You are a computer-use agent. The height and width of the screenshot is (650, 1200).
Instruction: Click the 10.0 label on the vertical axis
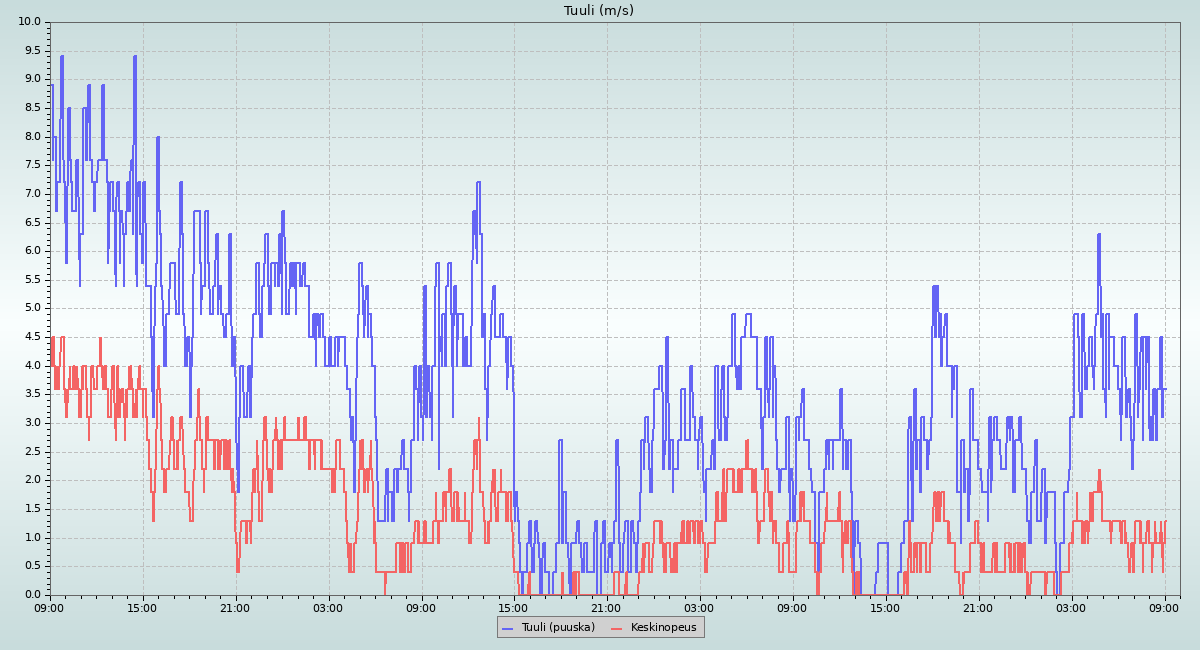pos(30,22)
